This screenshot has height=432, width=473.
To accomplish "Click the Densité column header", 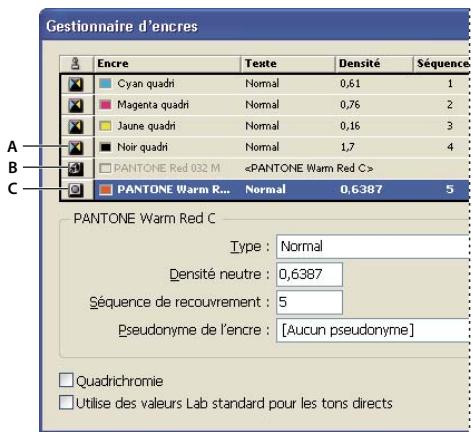I will click(374, 64).
